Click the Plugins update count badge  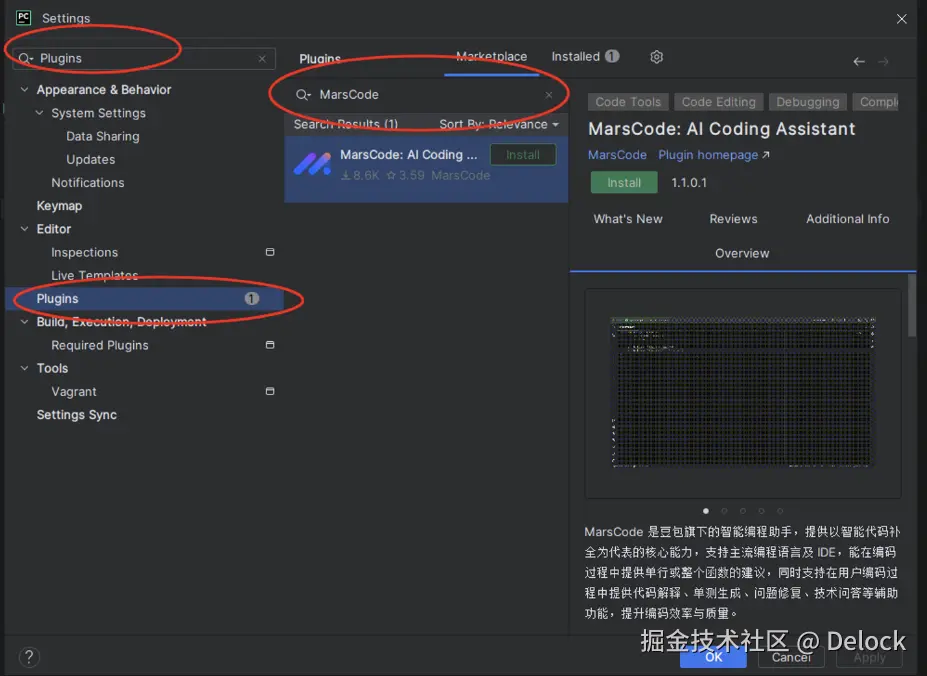pos(252,299)
